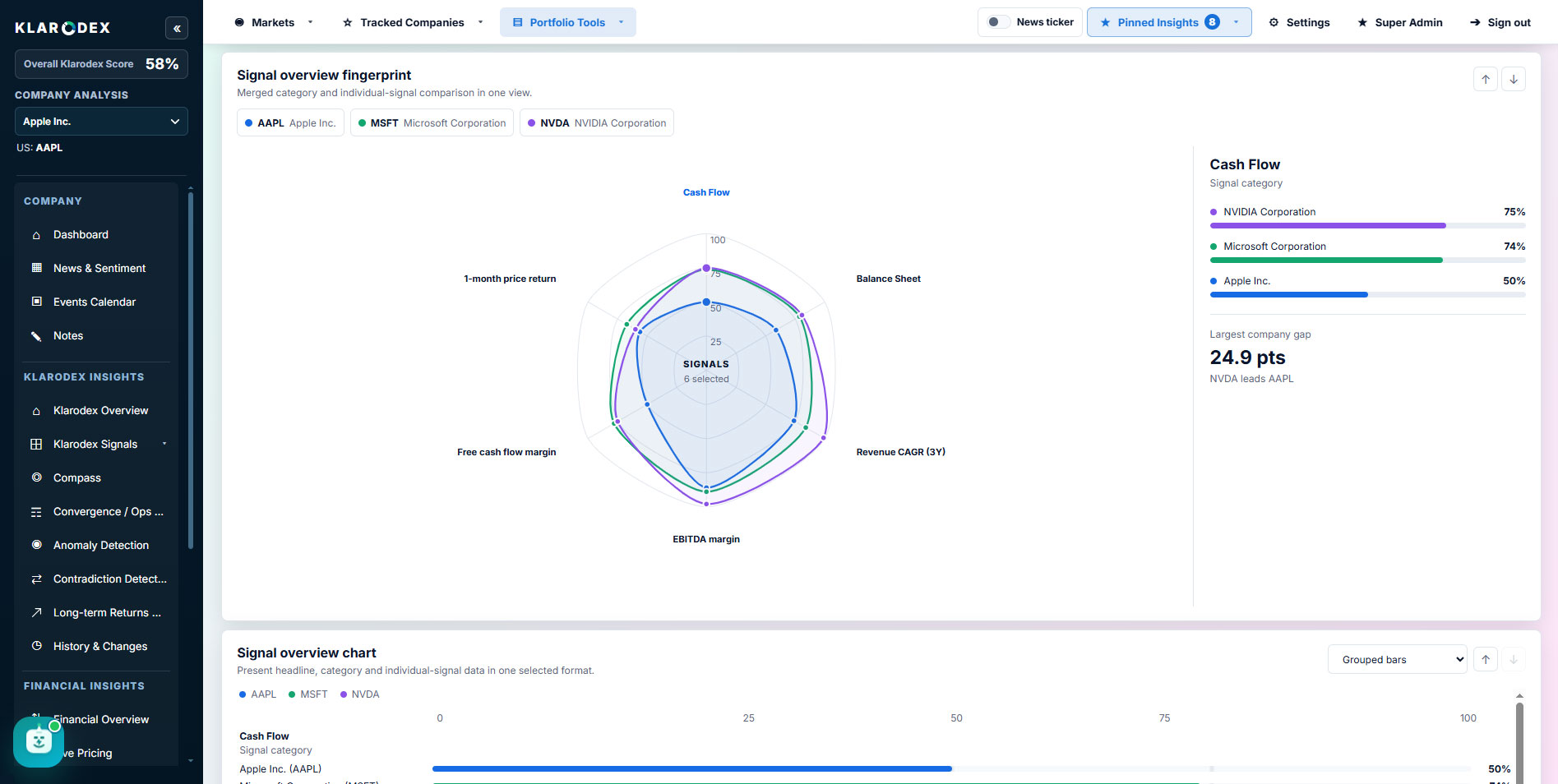Click the Notes pencil icon

click(36, 336)
